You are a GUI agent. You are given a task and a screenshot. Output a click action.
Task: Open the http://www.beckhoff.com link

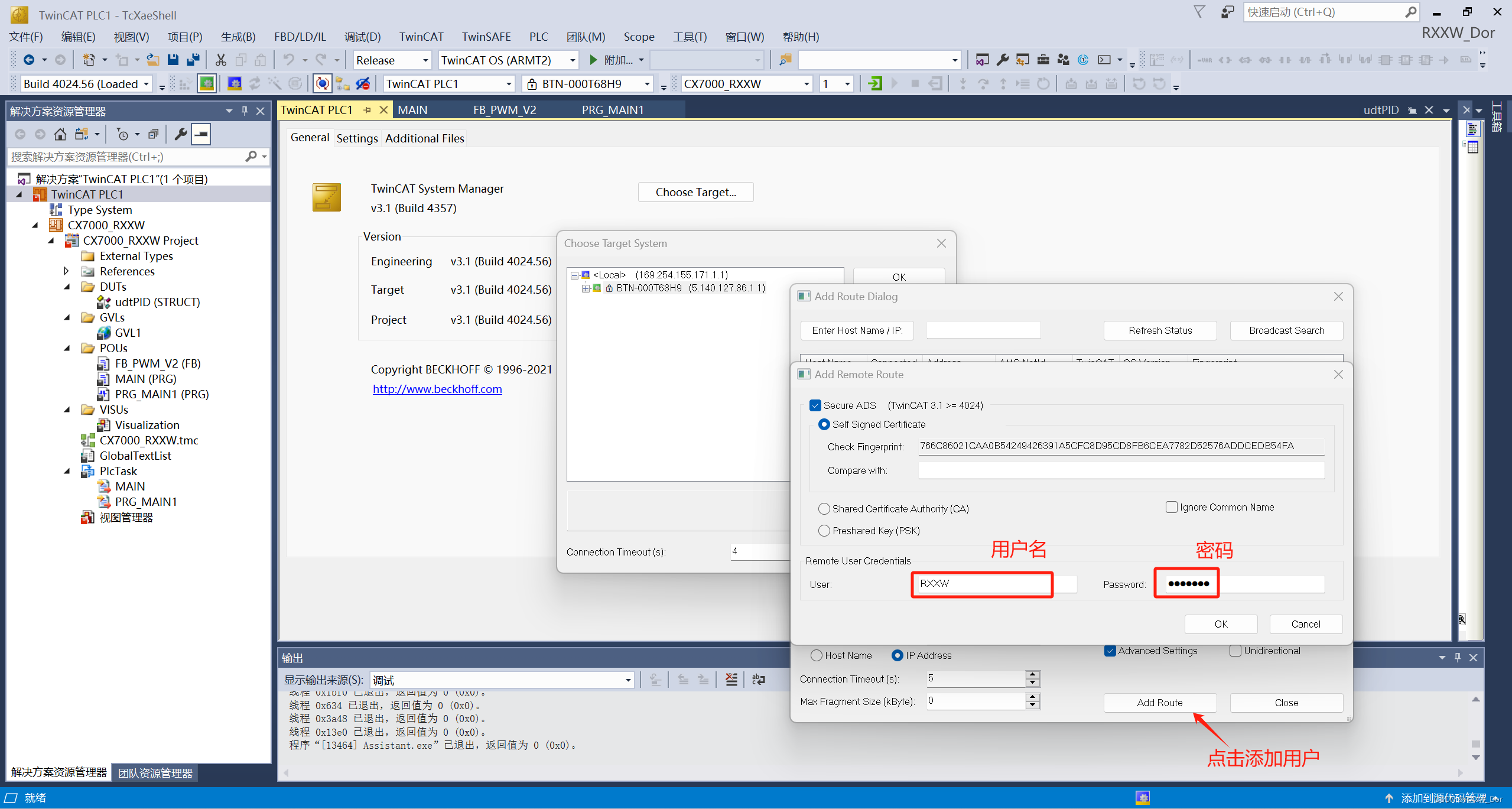coord(437,389)
